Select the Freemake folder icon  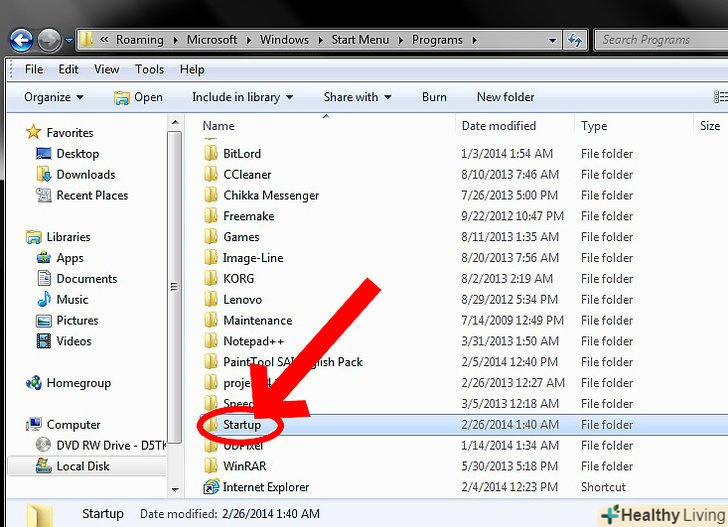pyautogui.click(x=211, y=216)
